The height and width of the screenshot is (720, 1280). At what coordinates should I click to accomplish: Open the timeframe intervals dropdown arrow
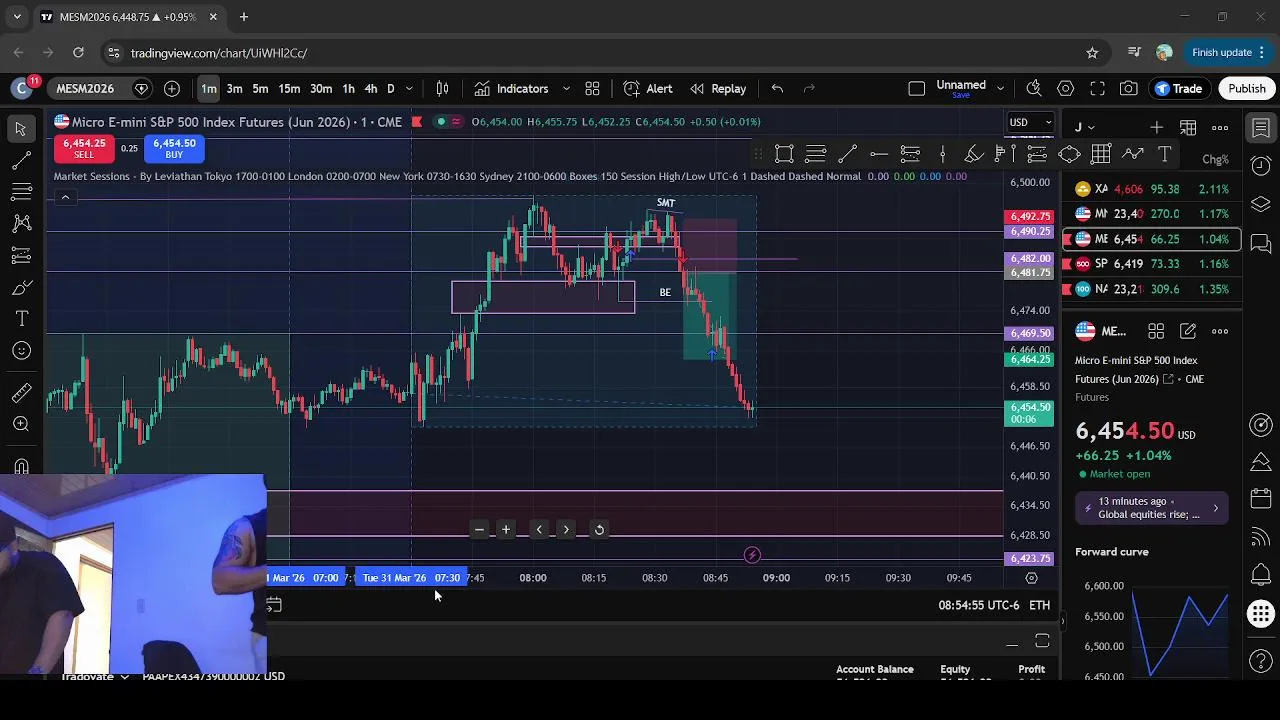(409, 88)
